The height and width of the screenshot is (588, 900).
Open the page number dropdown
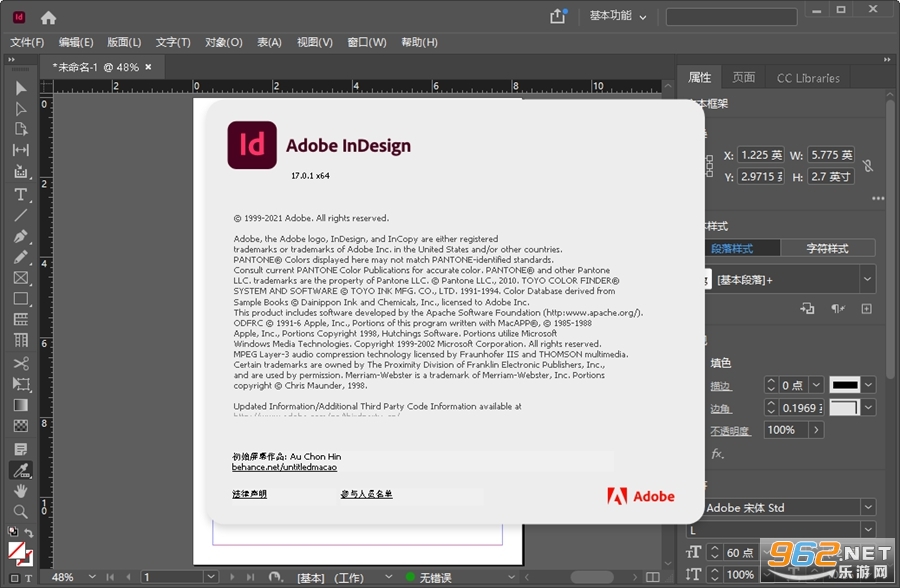pyautogui.click(x=211, y=577)
